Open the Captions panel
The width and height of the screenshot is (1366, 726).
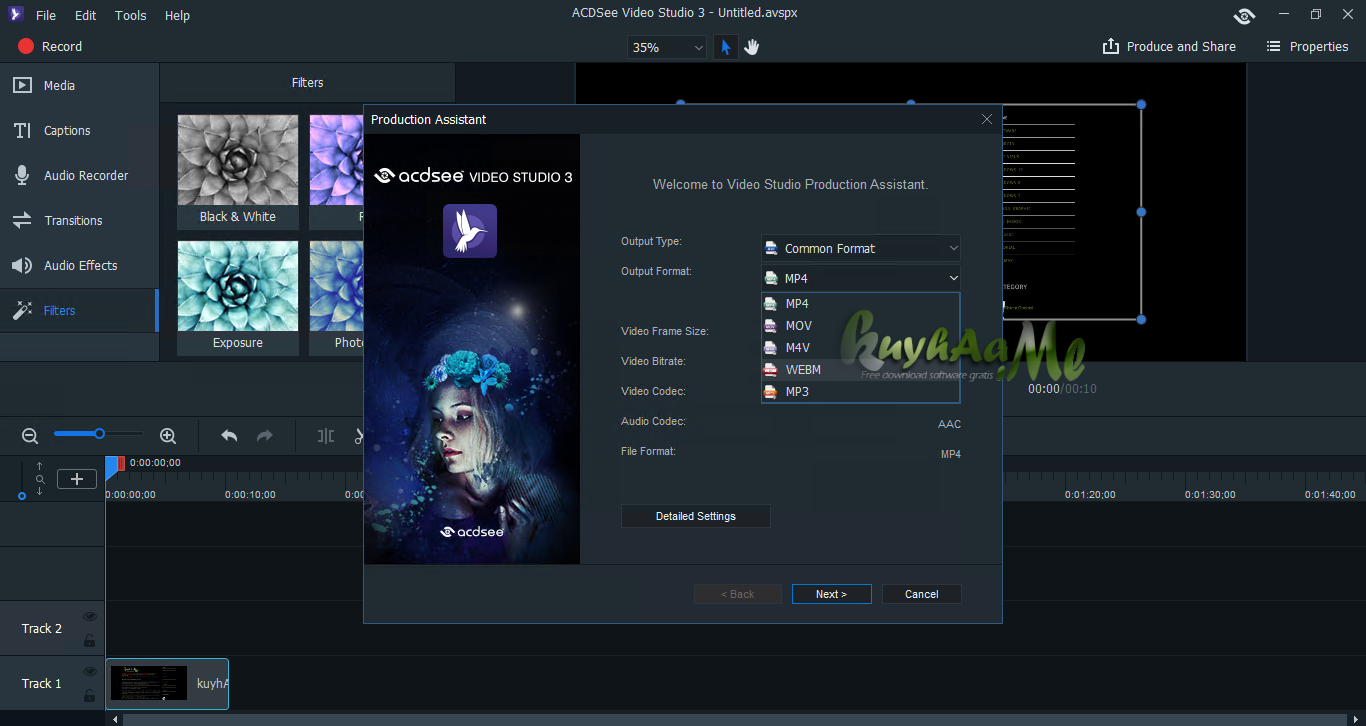click(79, 130)
